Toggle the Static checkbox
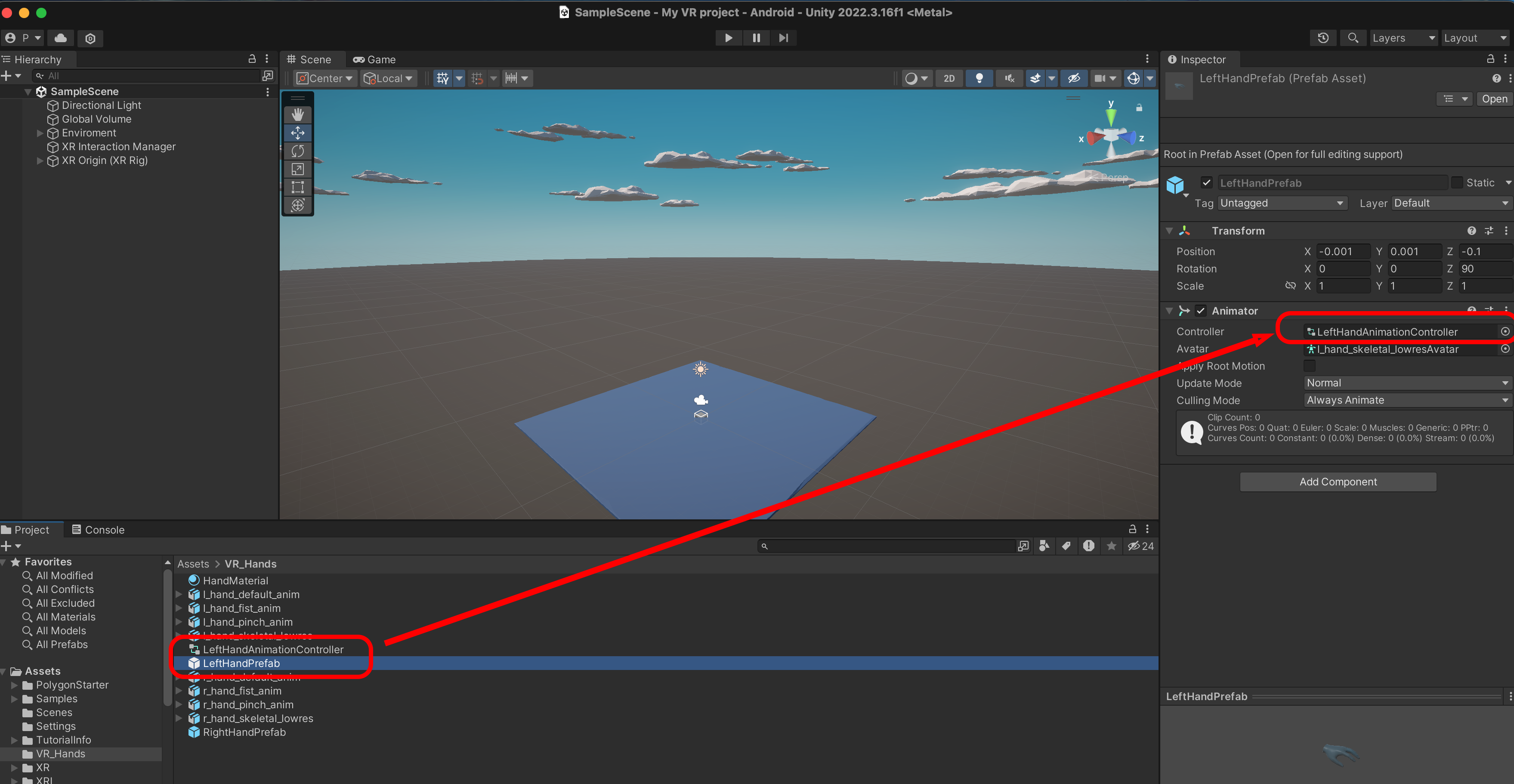This screenshot has height=784, width=1514. click(1457, 183)
